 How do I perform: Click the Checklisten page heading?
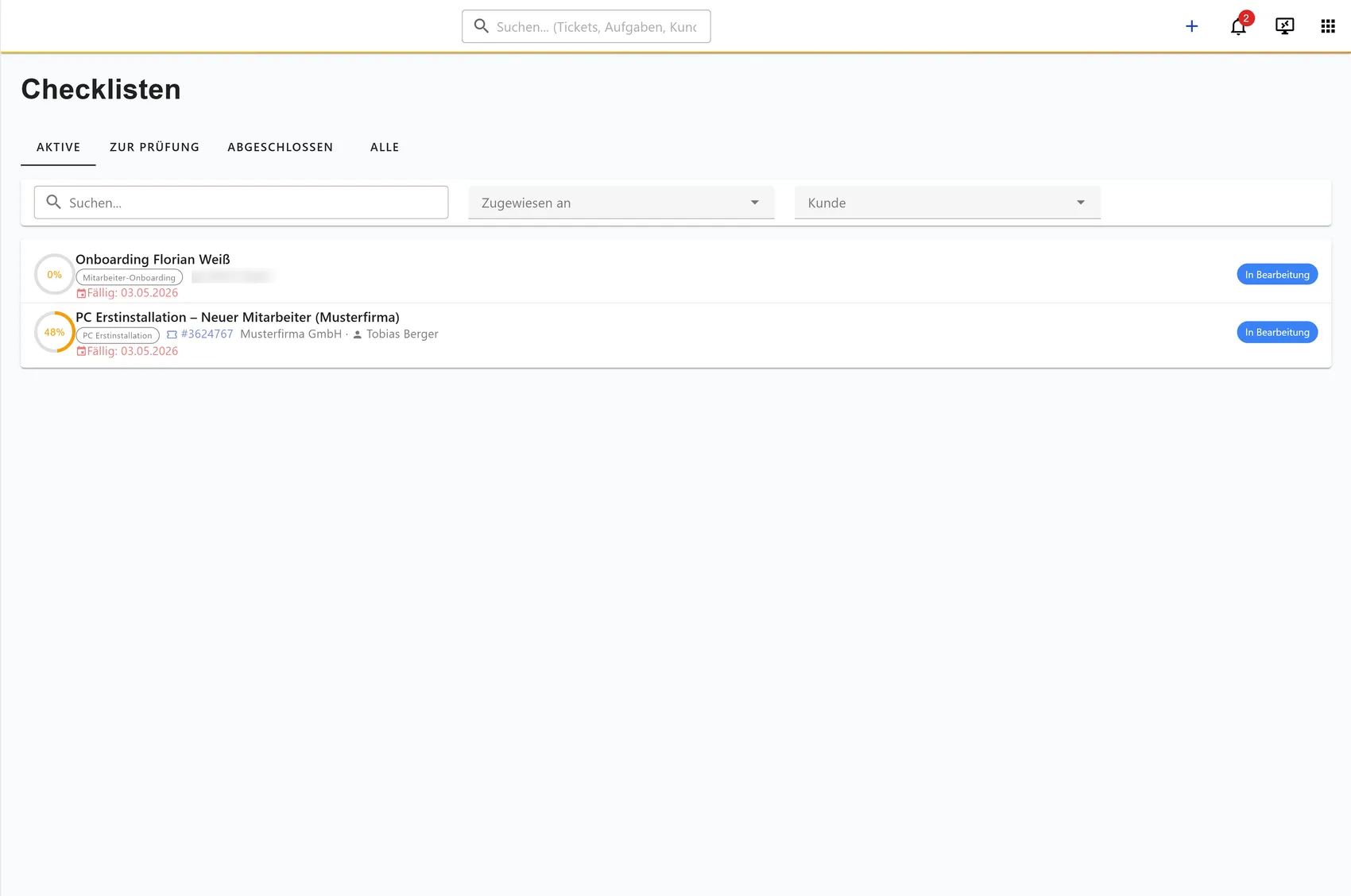coord(101,89)
